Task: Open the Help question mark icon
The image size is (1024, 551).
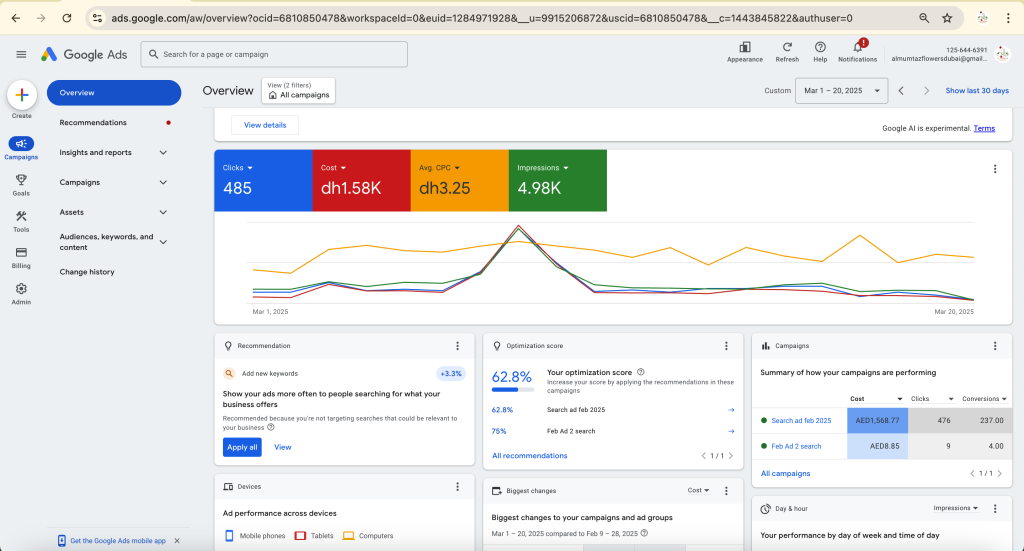Action: click(x=820, y=47)
